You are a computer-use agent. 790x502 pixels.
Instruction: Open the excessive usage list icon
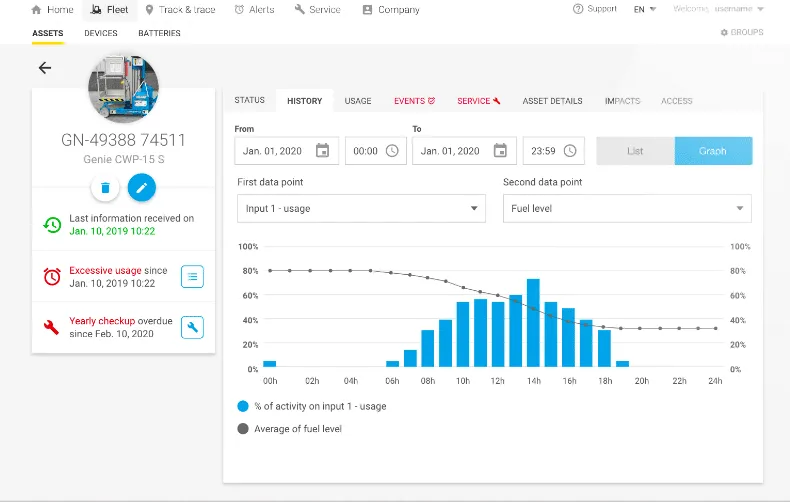[x=193, y=276]
